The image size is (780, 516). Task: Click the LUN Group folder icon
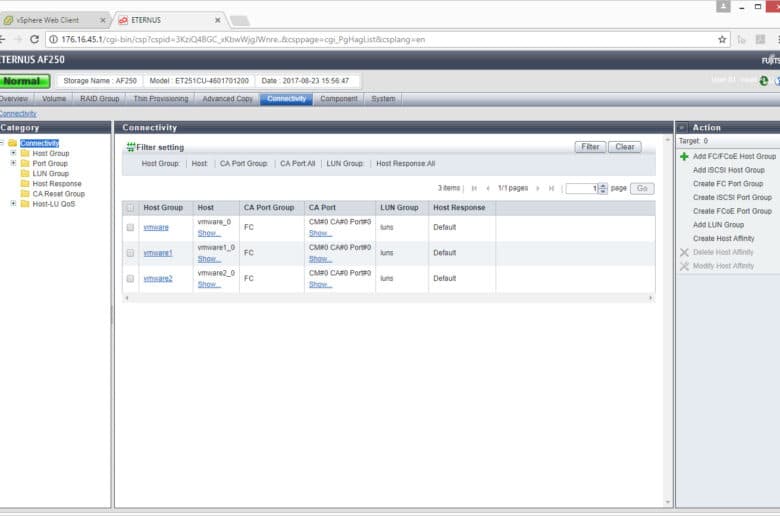[x=25, y=173]
